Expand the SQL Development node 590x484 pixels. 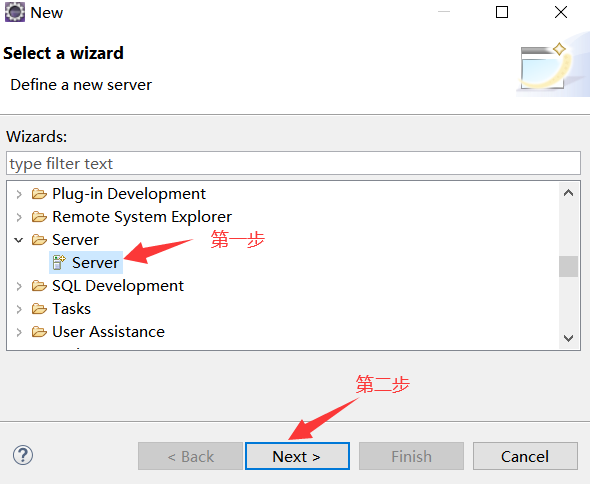(19, 286)
